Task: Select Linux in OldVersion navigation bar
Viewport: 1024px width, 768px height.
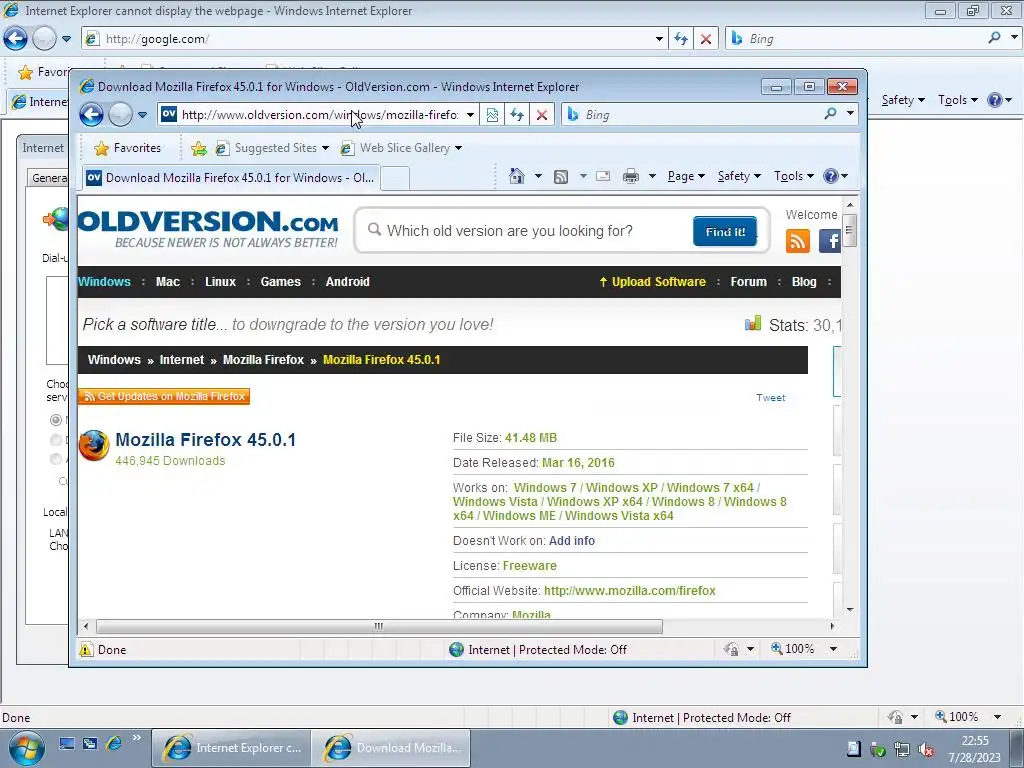Action: (x=220, y=281)
